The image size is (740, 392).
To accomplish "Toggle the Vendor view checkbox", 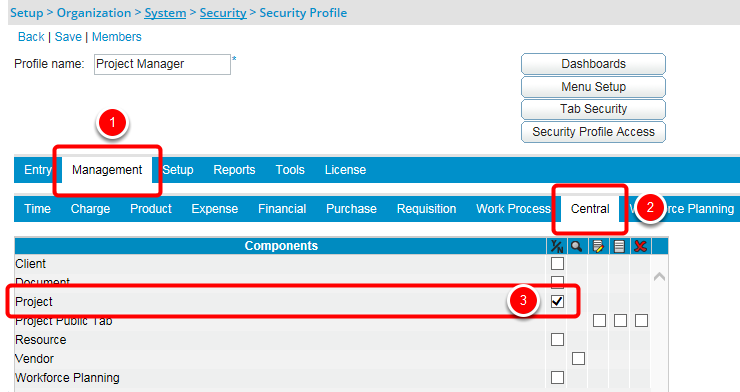I will point(579,359).
